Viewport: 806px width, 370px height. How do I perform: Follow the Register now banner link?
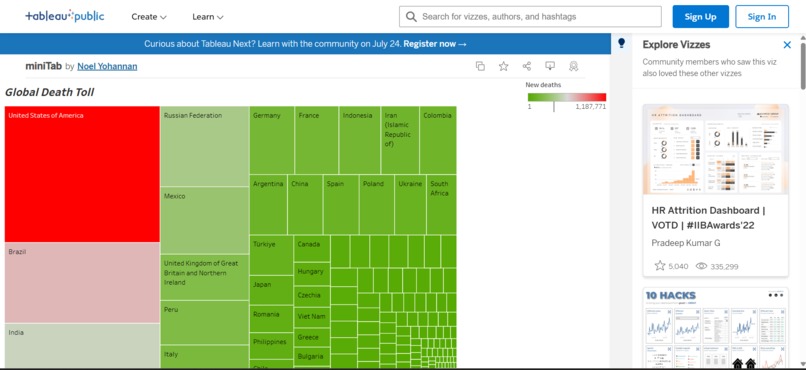point(435,44)
